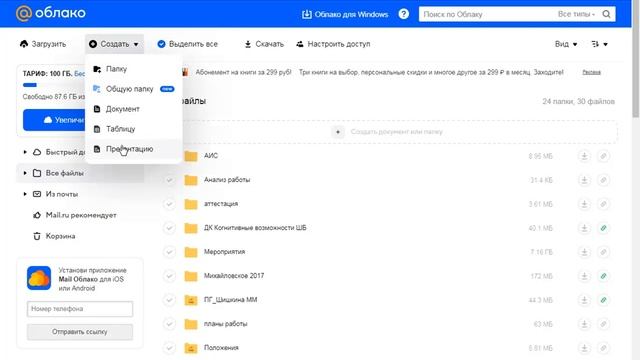Tick checkbox for планы работы folder
Viewport: 640px width, 360px height.
click(x=169, y=324)
